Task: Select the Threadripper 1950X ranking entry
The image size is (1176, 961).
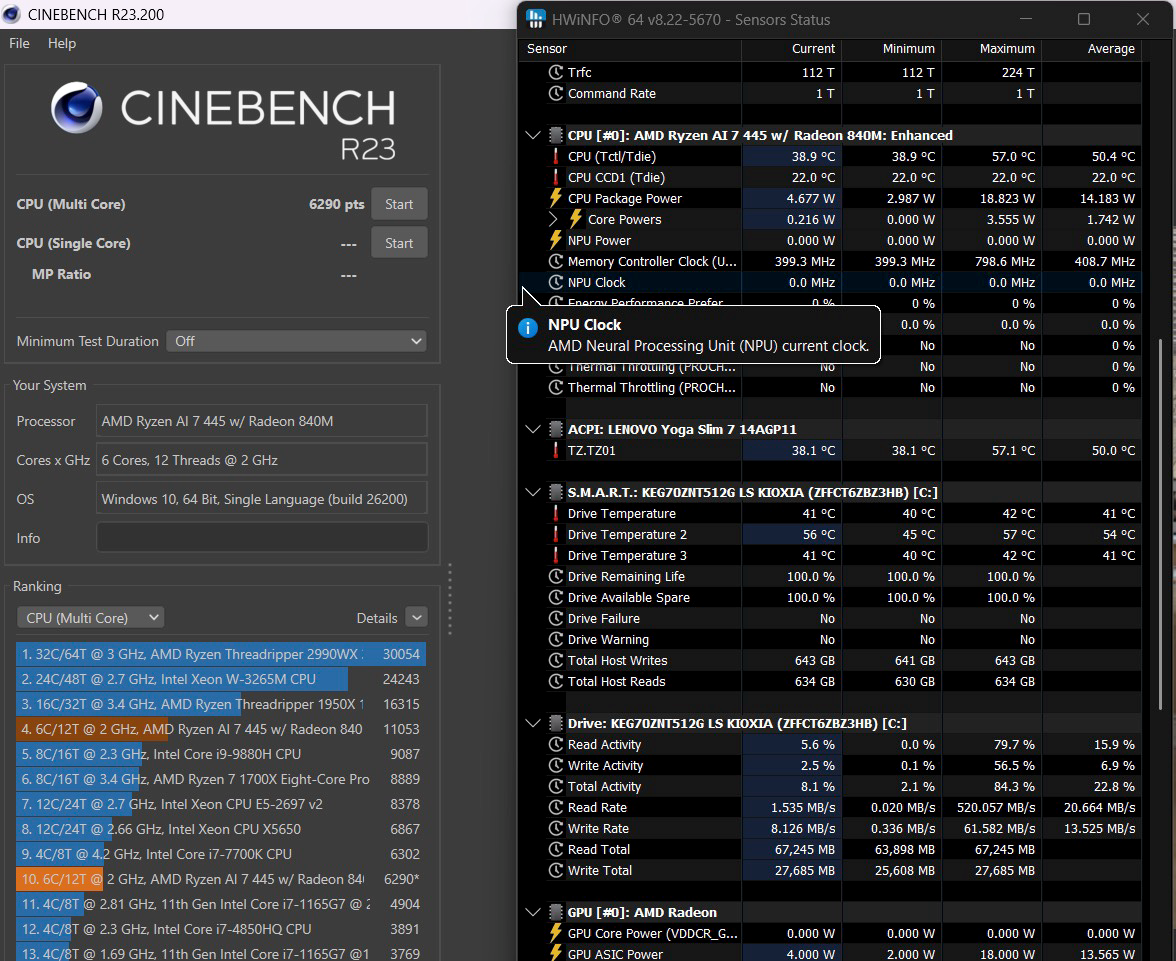Action: pyautogui.click(x=220, y=704)
